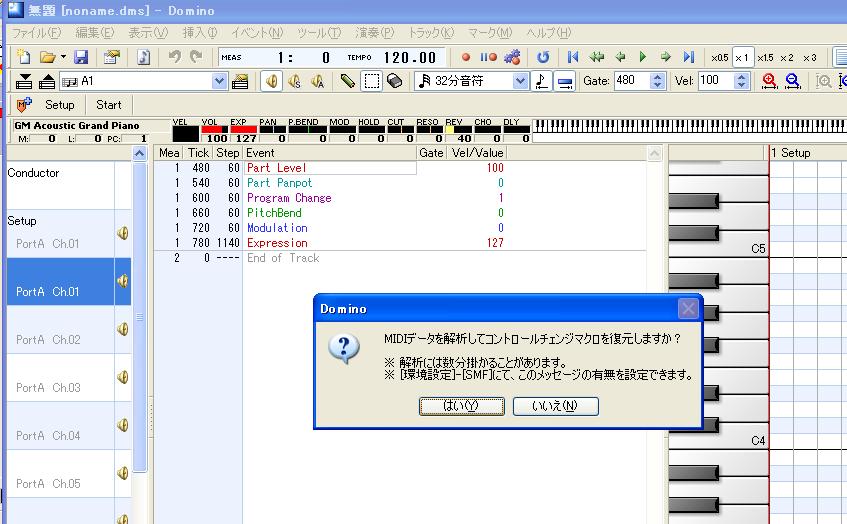Click the Vel value field
The height and width of the screenshot is (524, 847).
click(x=716, y=81)
